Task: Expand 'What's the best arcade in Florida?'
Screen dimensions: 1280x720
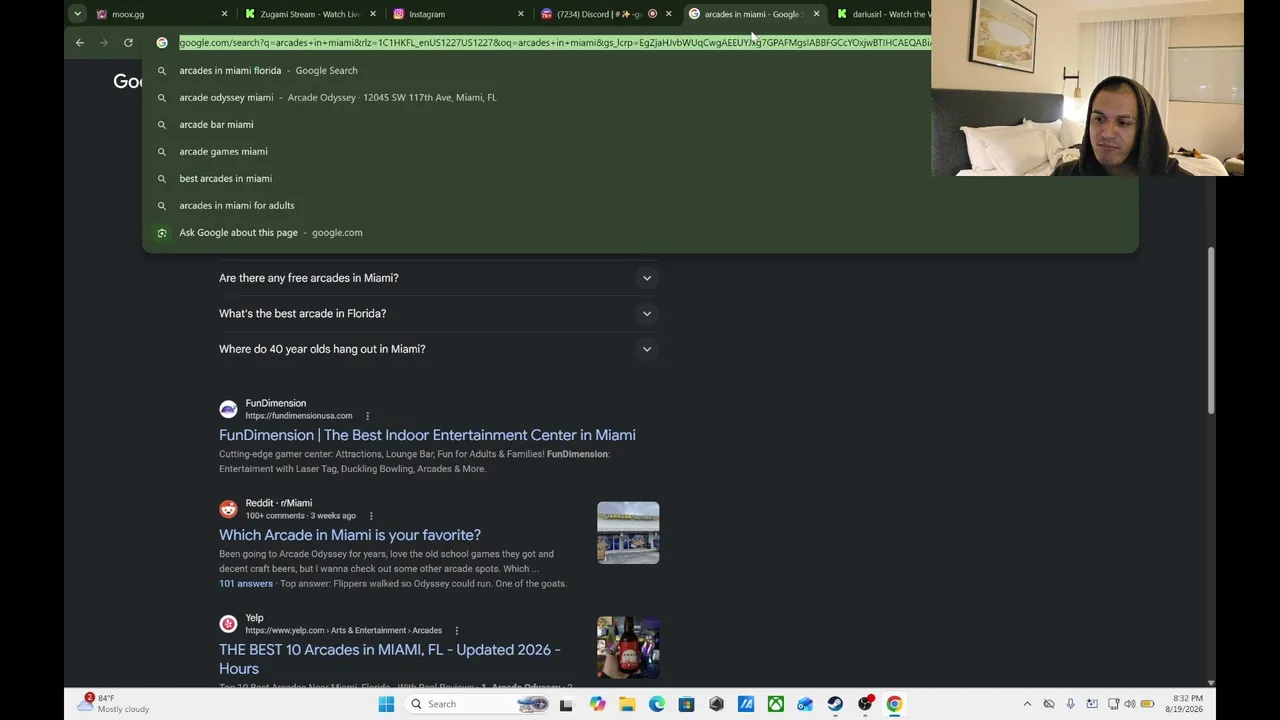Action: (439, 313)
